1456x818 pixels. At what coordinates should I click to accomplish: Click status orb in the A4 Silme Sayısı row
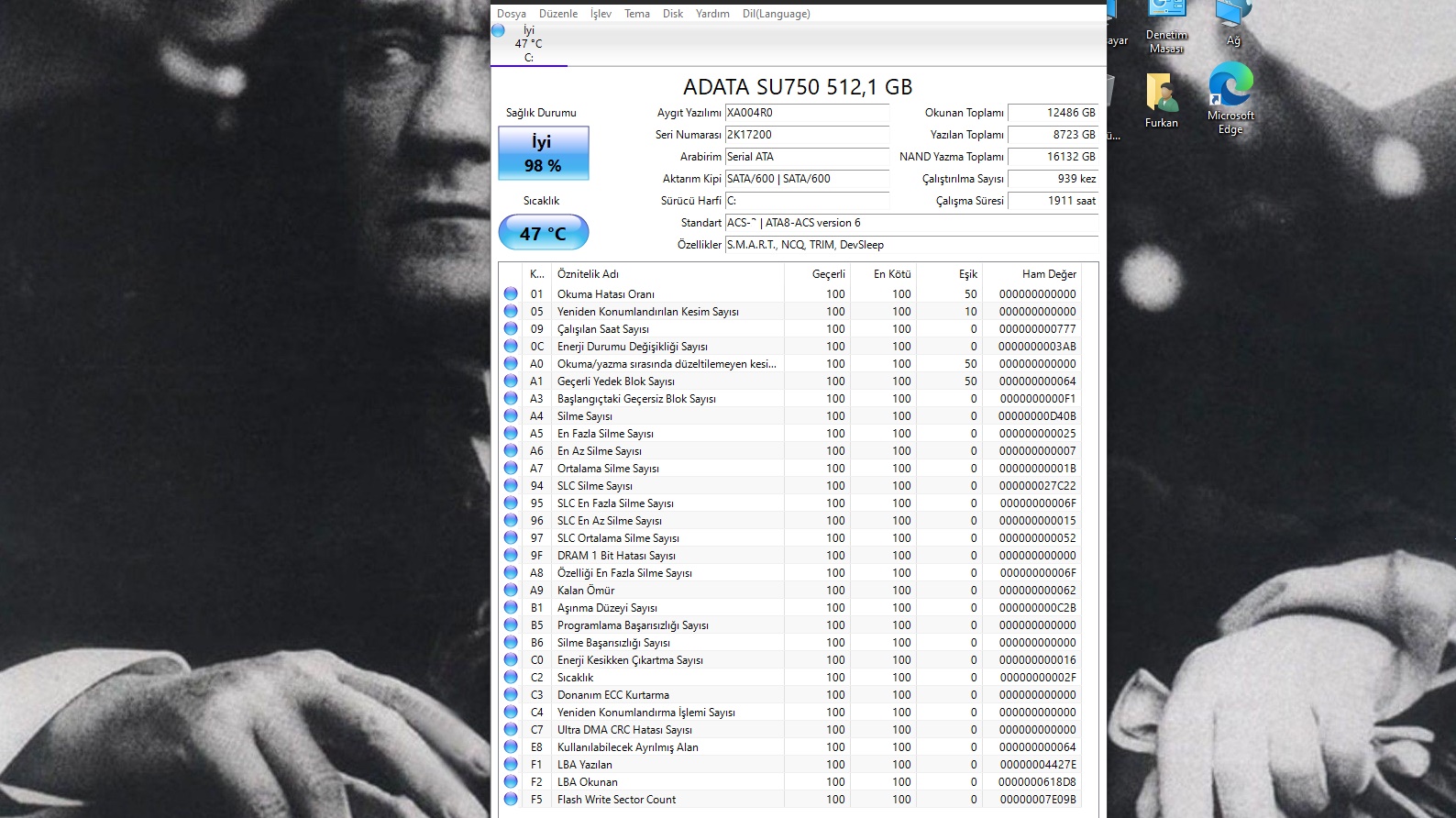point(511,415)
